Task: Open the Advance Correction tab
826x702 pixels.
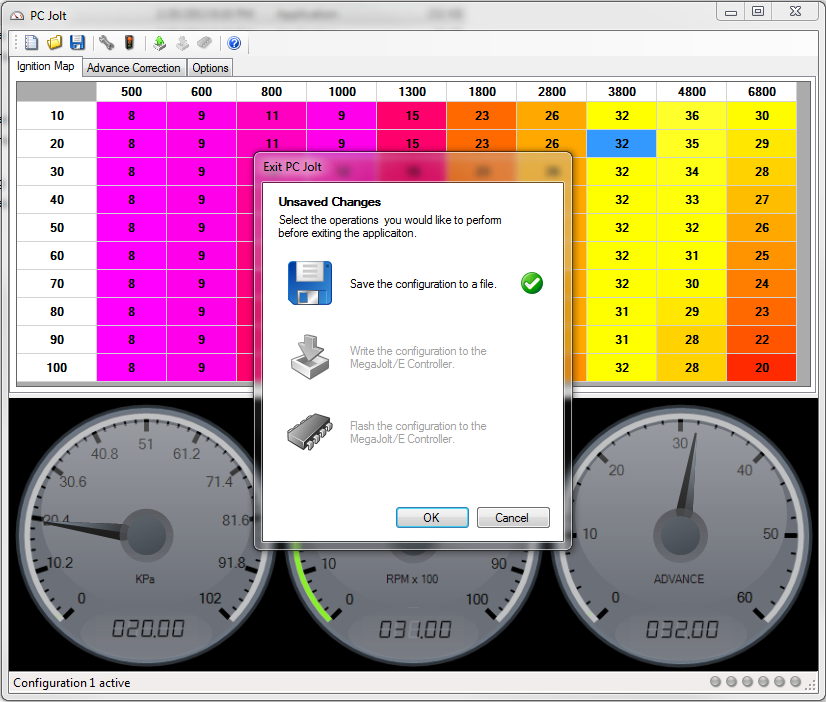Action: pos(134,68)
